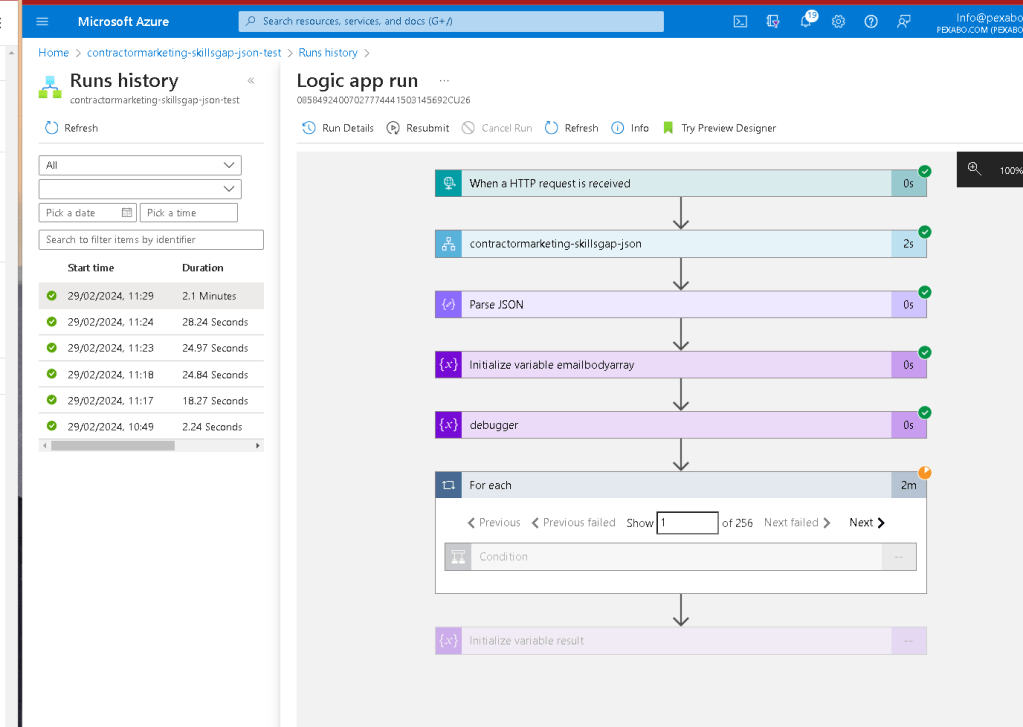Viewport: 1023px width, 727px height.
Task: Select the run started 29/02/2024, 11:29
Action: (151, 296)
